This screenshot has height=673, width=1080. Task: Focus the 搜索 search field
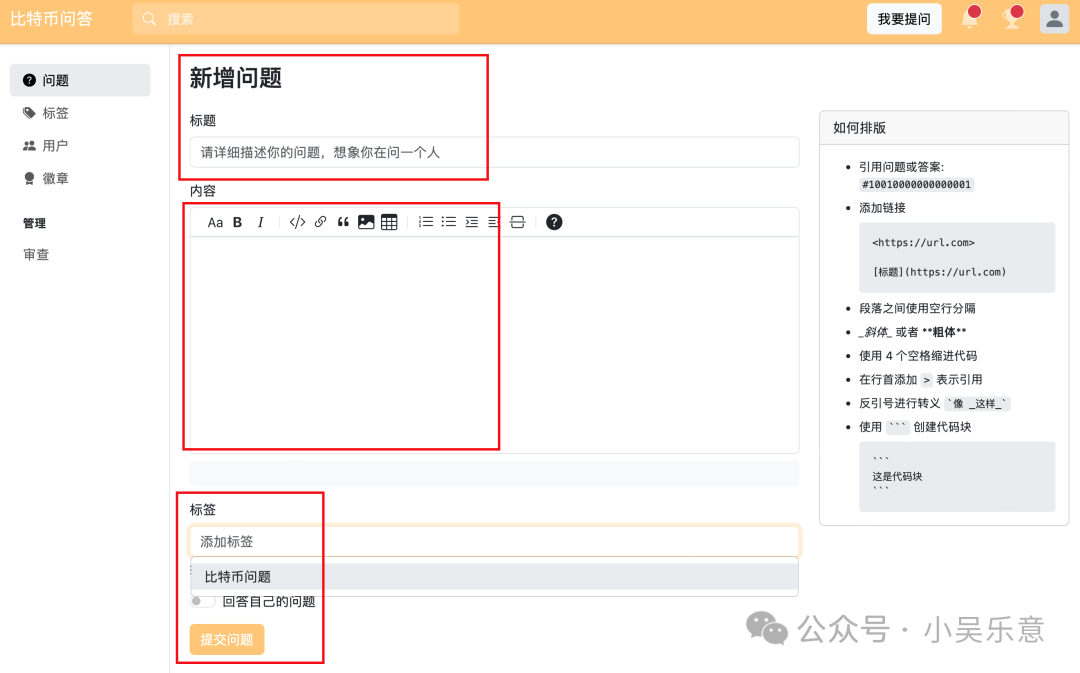(296, 19)
